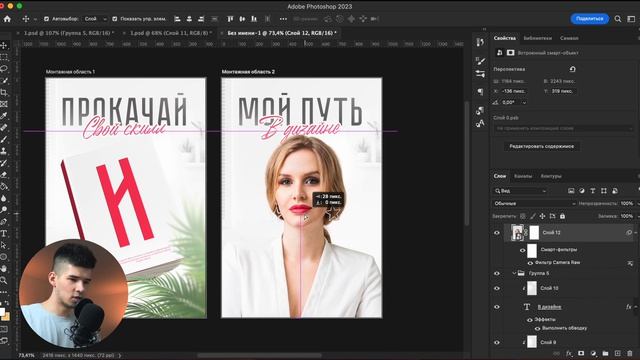Create new adjustment layer icon at bottom
Image resolution: width=640 pixels, height=360 pixels.
593,353
